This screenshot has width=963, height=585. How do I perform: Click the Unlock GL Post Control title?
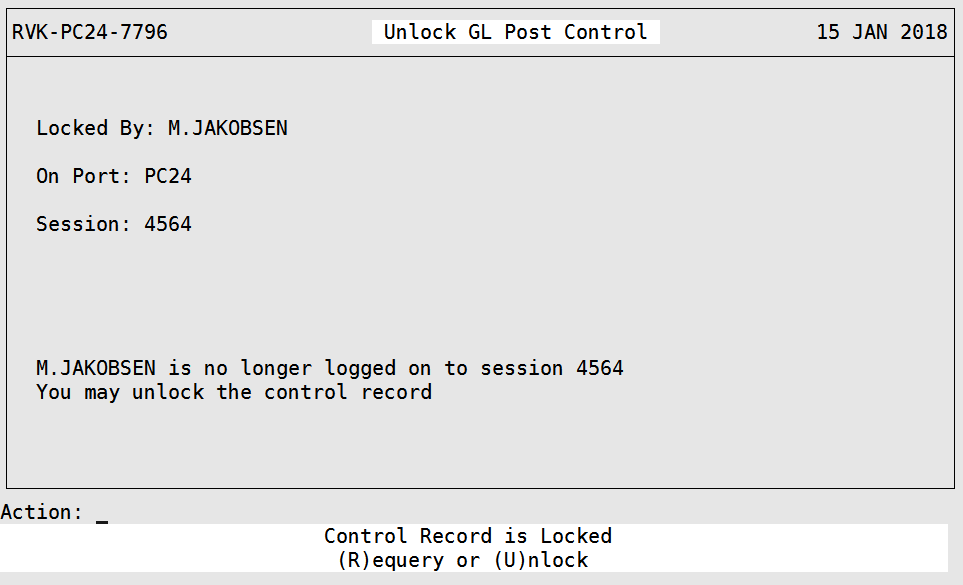pos(515,32)
